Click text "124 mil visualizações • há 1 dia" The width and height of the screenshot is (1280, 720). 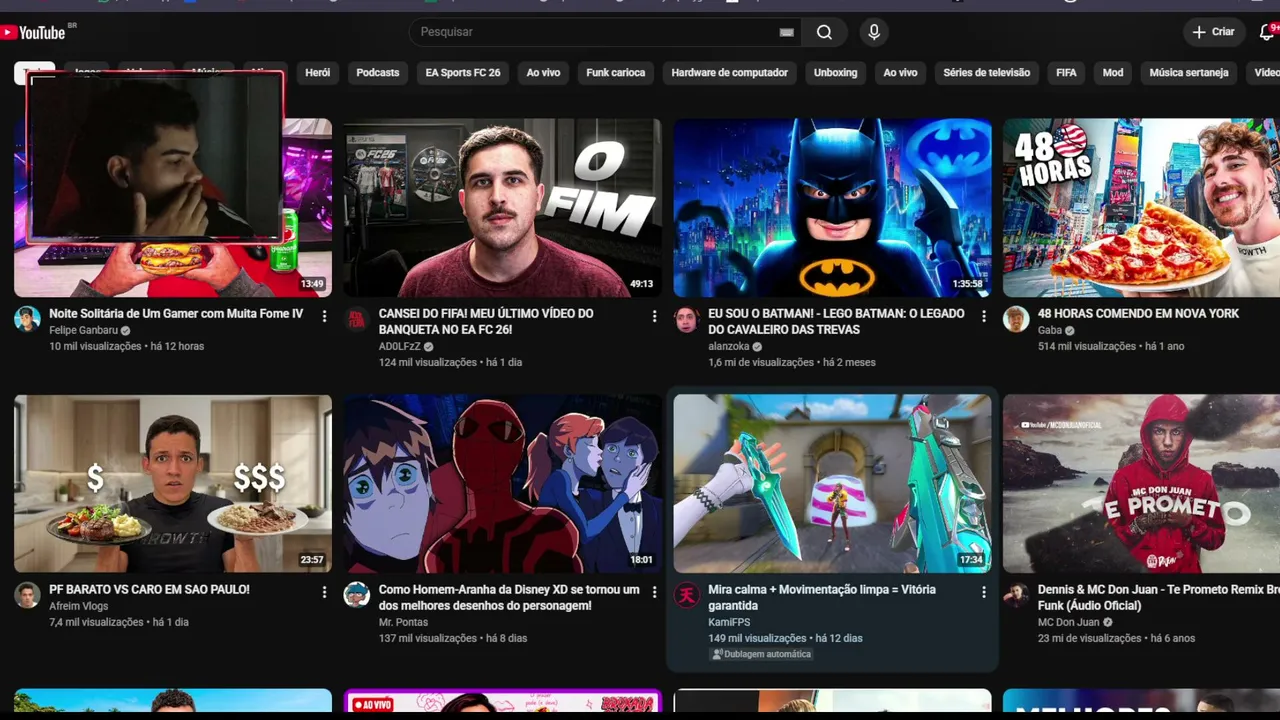pyautogui.click(x=450, y=362)
